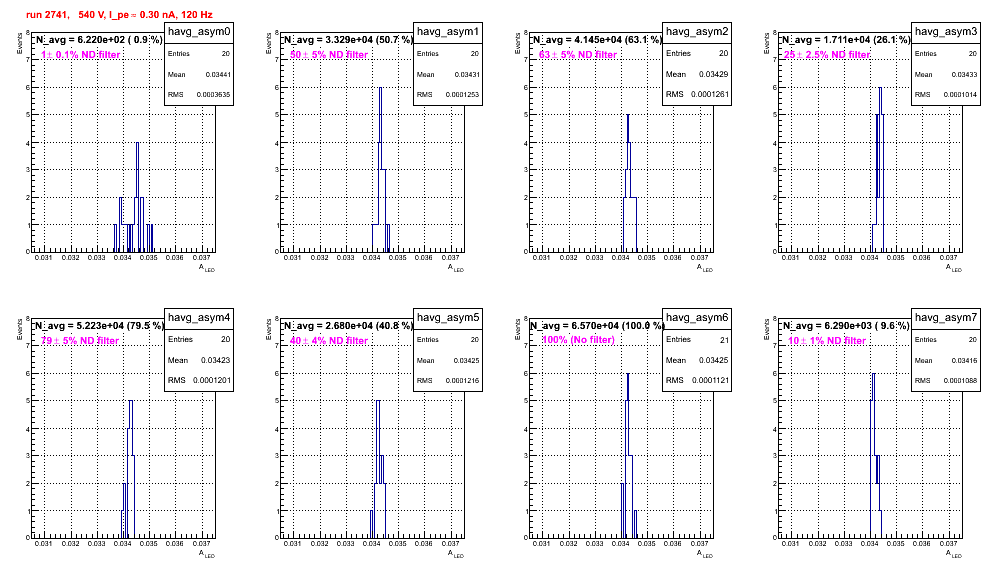Click N_avg = 3.329e+04 plot title
The image size is (996, 572).
348,39
